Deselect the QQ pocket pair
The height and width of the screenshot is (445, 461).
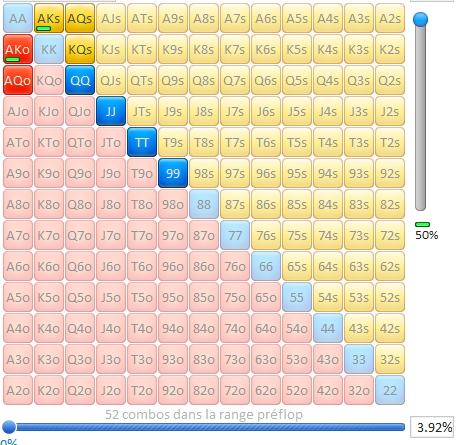click(x=80, y=80)
